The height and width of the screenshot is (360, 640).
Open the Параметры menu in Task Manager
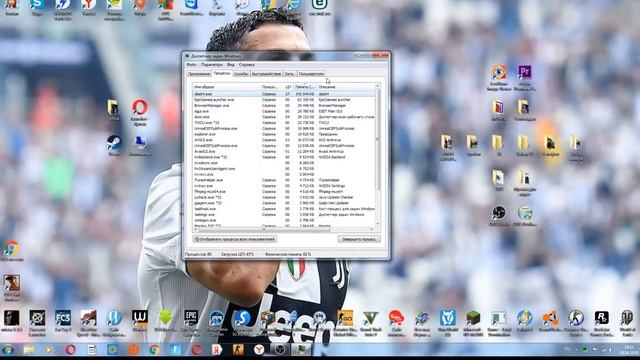point(212,65)
